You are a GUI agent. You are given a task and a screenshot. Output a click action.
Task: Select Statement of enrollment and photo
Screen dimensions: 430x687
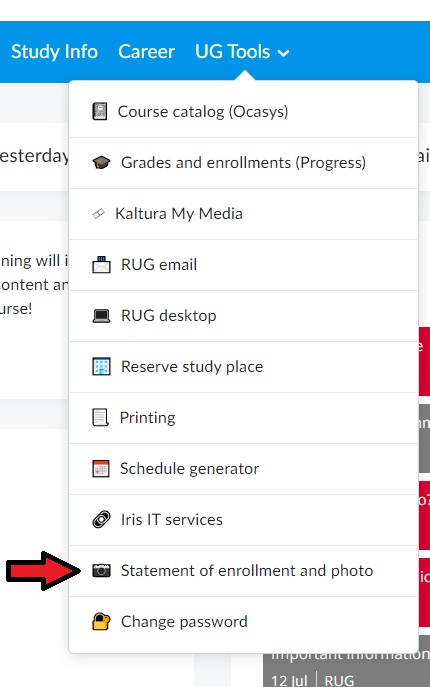point(243,571)
